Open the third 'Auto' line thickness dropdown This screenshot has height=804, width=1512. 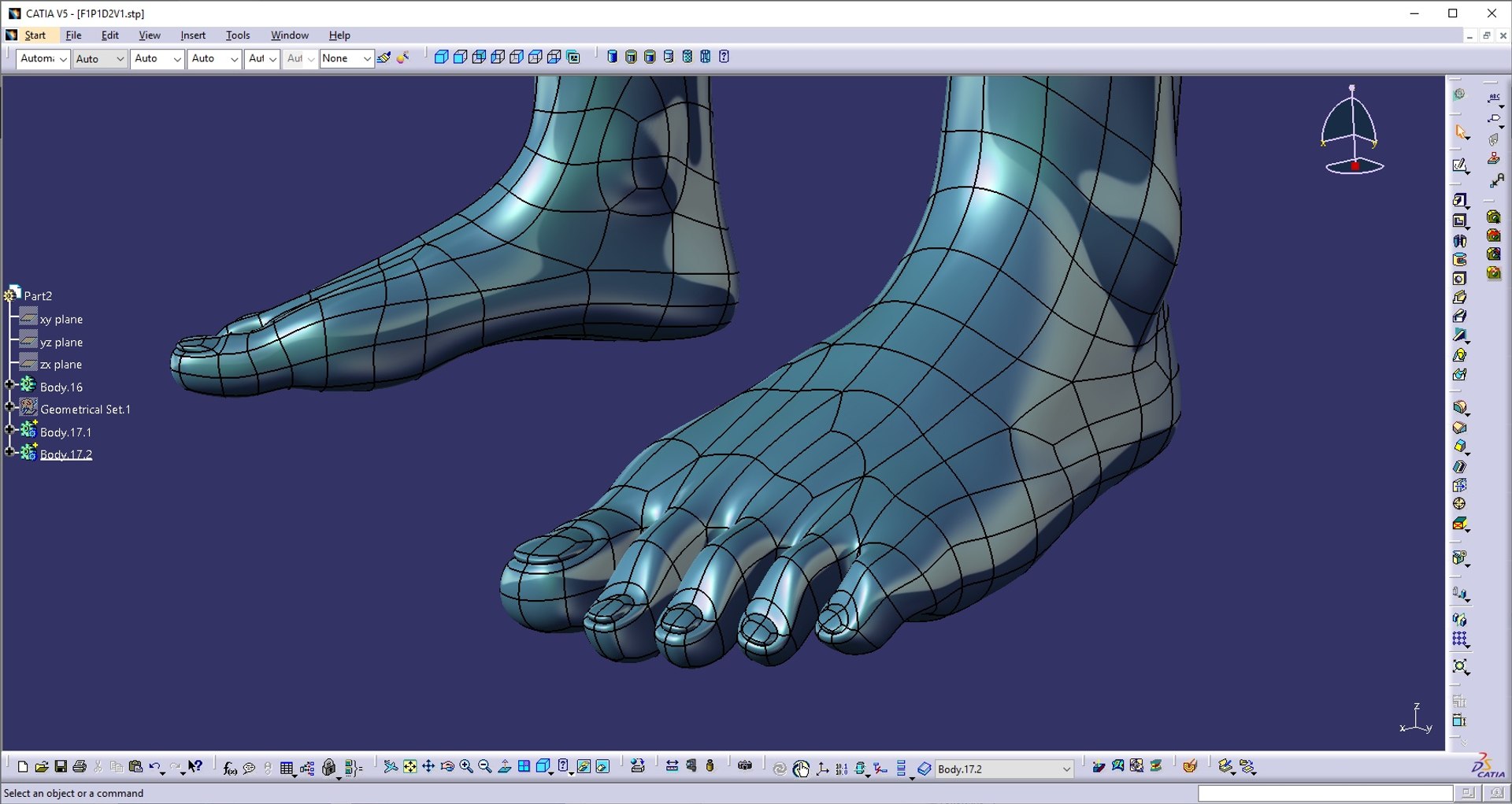pos(157,58)
